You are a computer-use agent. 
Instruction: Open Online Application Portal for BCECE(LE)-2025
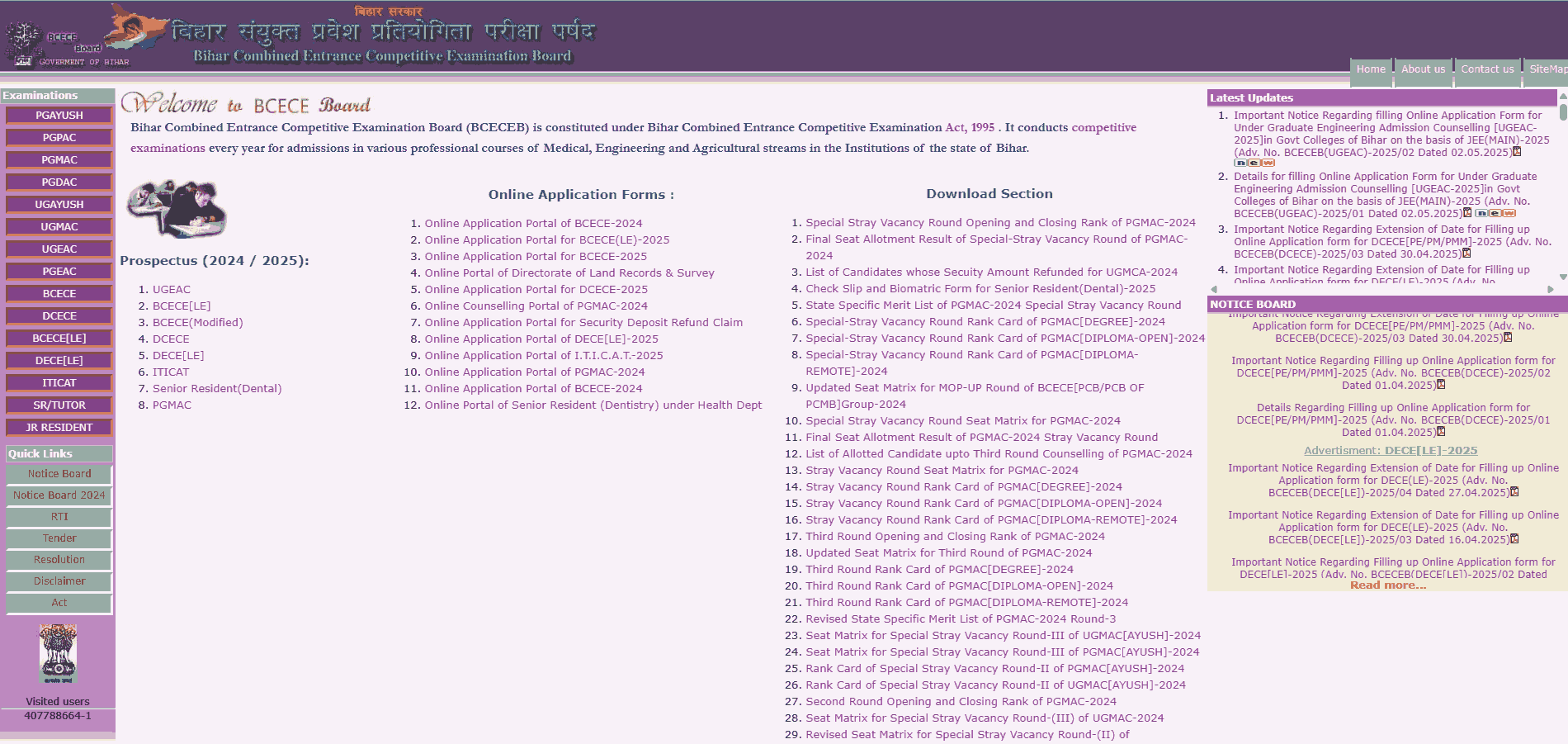point(547,240)
